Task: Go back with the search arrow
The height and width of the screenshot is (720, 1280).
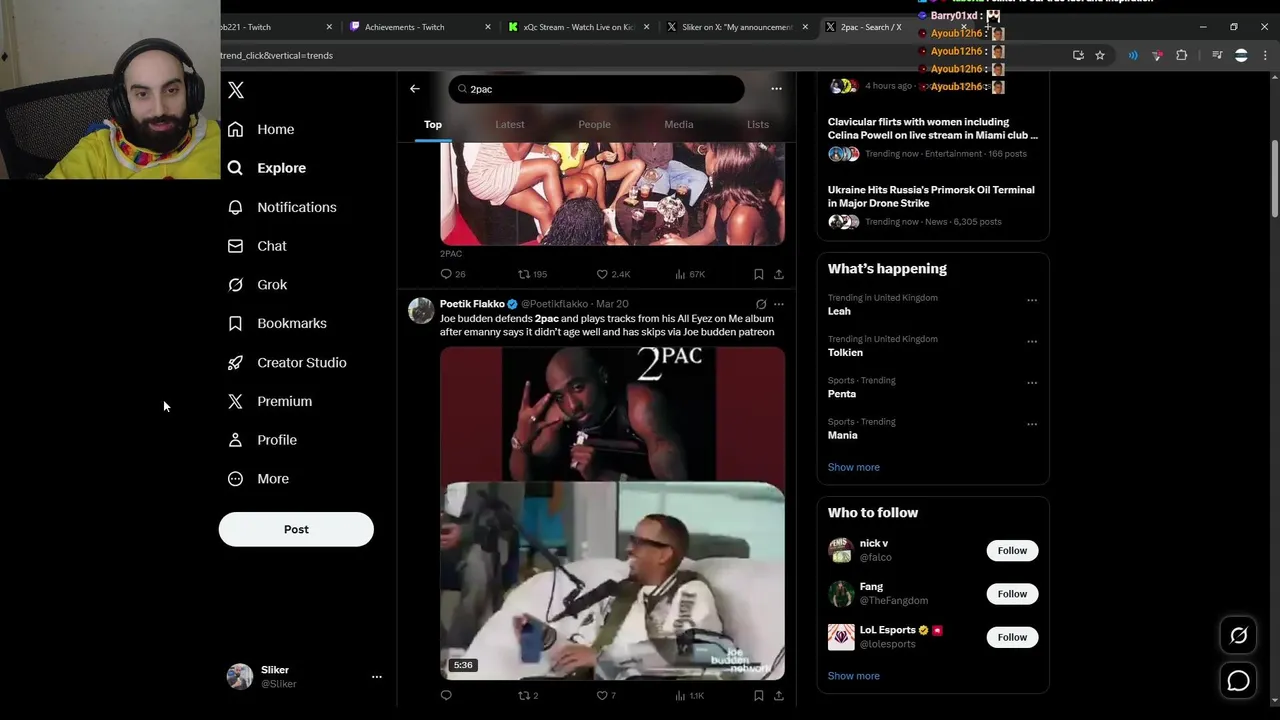Action: click(415, 89)
